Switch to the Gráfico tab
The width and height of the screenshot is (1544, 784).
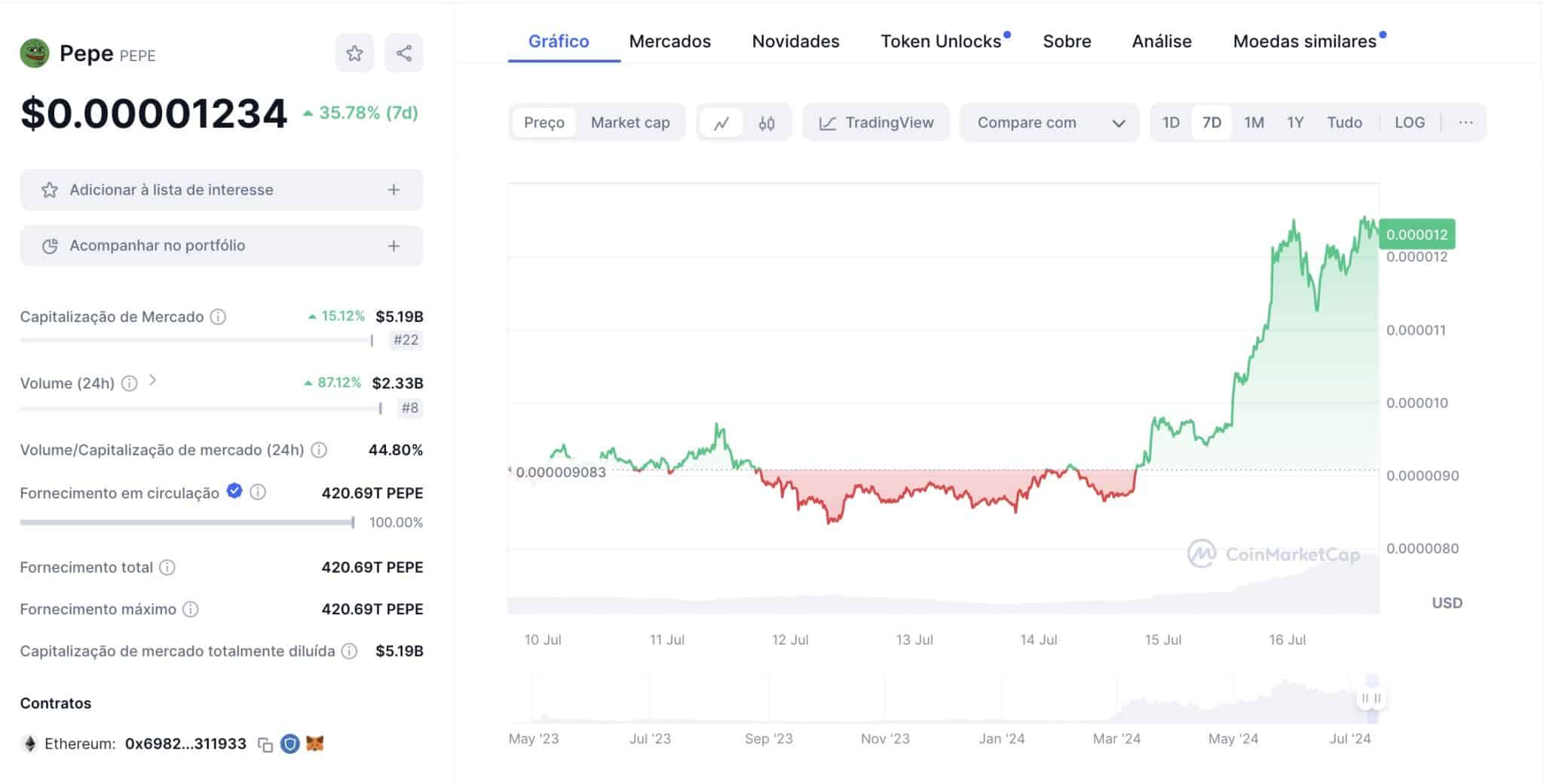pyautogui.click(x=559, y=41)
